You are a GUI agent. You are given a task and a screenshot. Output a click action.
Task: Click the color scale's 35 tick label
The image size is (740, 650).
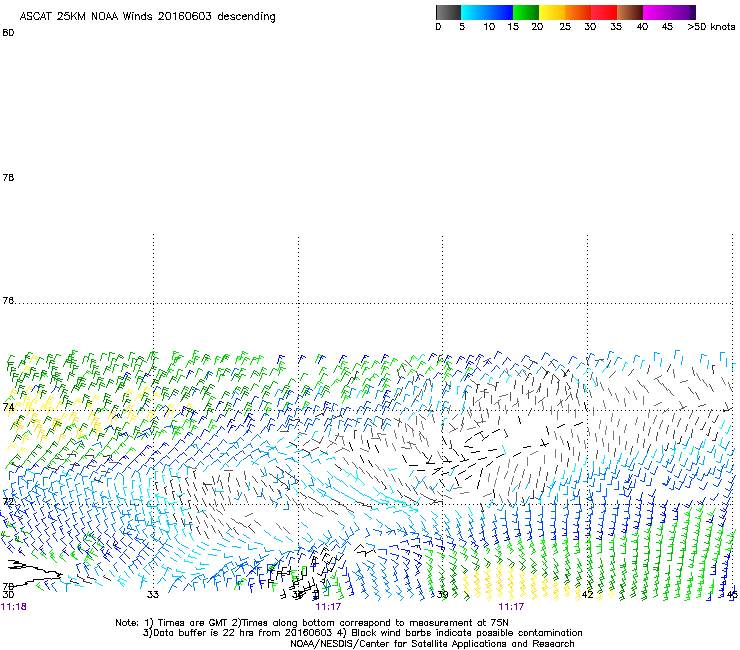tap(616, 27)
